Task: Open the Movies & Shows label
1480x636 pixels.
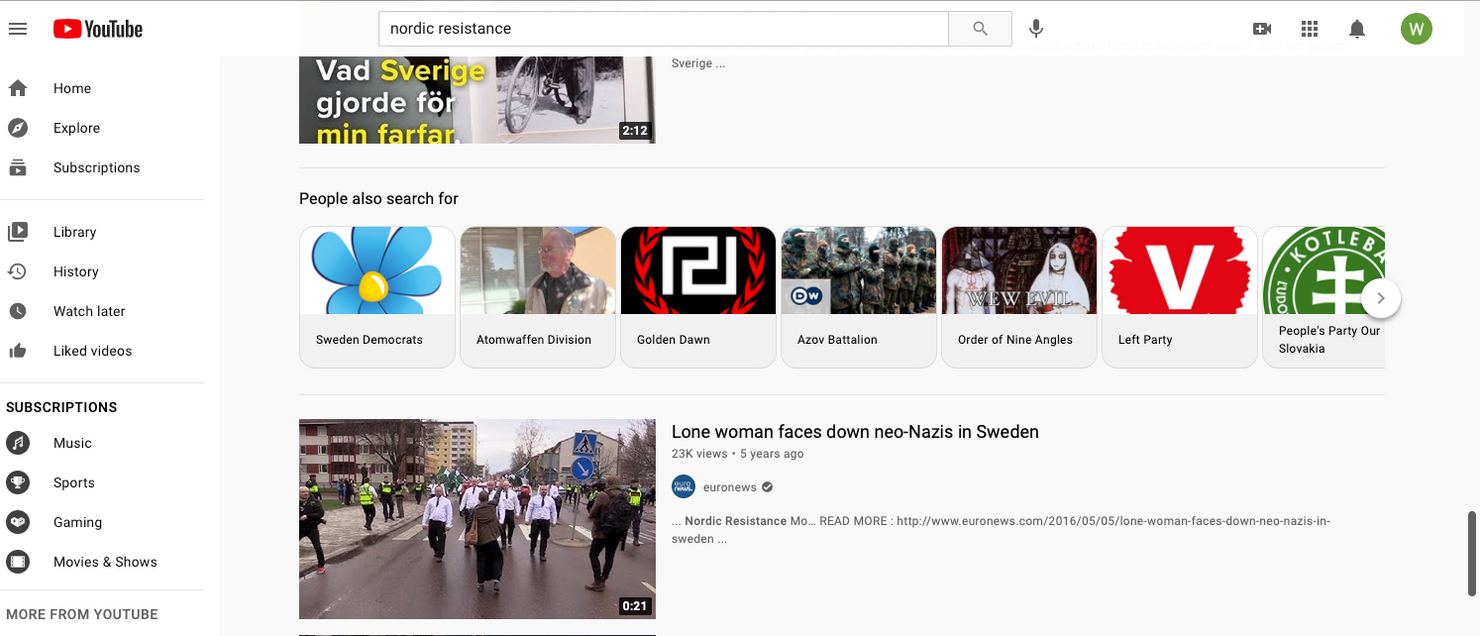Action: pyautogui.click(x=106, y=562)
